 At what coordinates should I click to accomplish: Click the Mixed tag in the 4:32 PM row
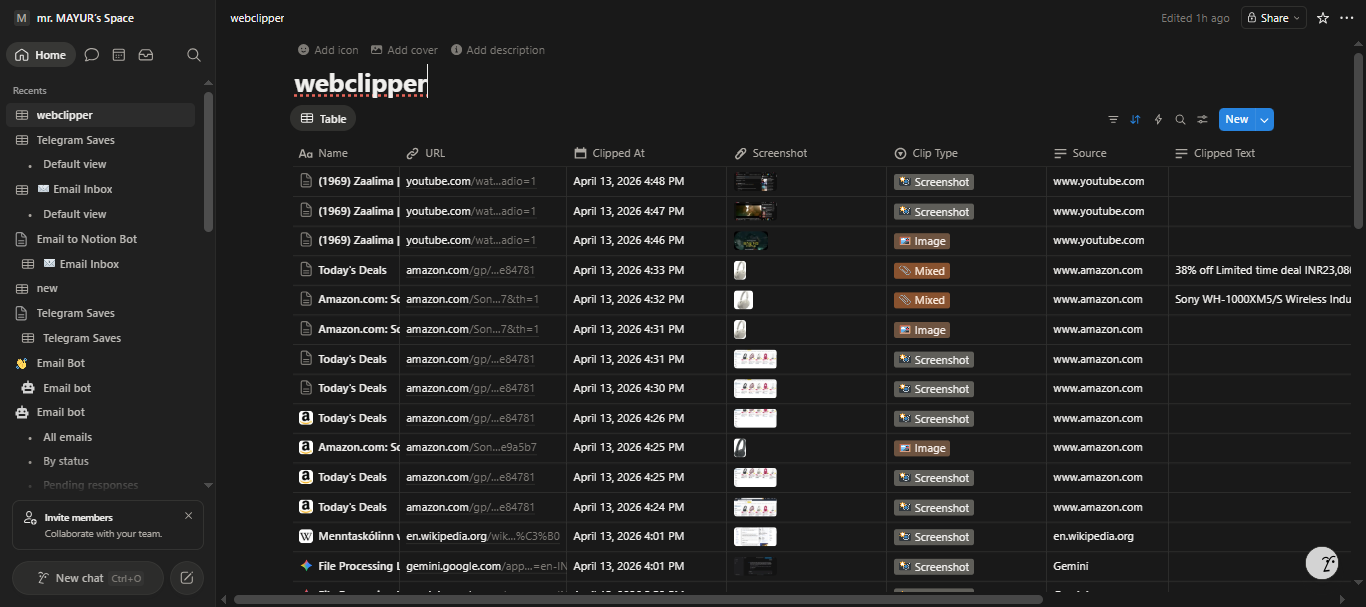tap(922, 300)
